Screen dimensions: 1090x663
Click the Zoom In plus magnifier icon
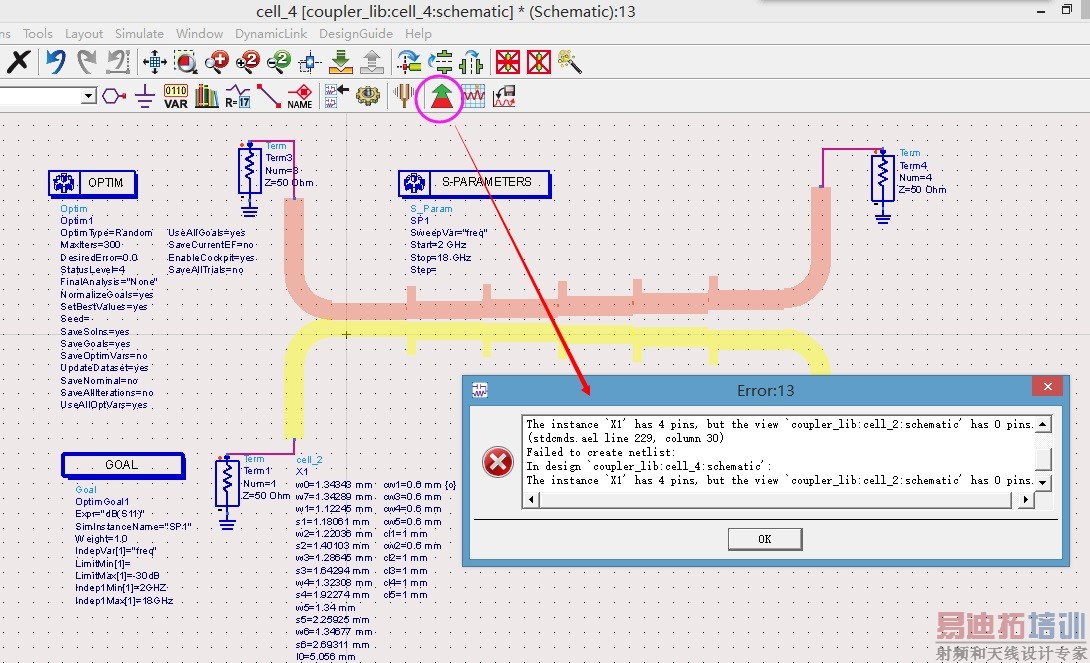pos(217,62)
